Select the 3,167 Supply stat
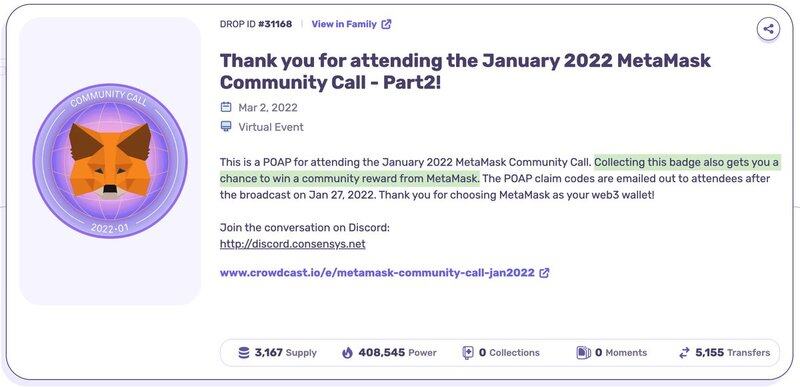 [x=278, y=352]
